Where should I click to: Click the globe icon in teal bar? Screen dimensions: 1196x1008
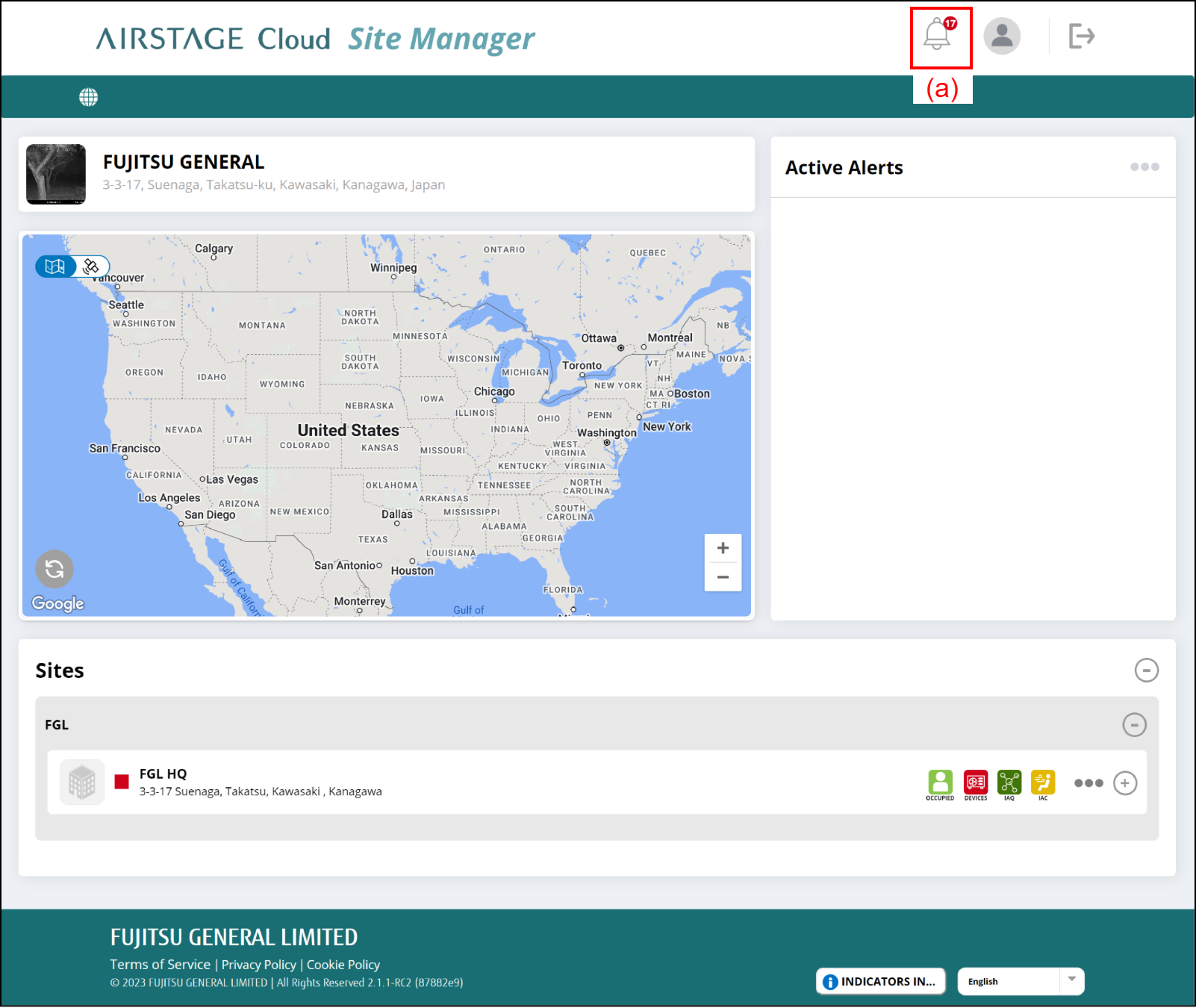pos(89,97)
